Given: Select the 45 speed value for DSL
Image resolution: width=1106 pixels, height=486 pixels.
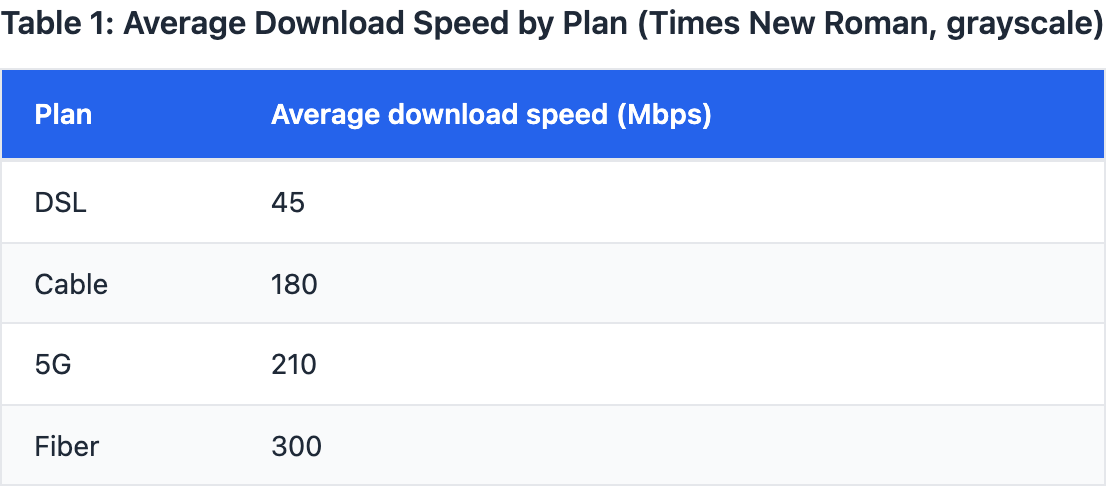Looking at the screenshot, I should click(x=287, y=203).
